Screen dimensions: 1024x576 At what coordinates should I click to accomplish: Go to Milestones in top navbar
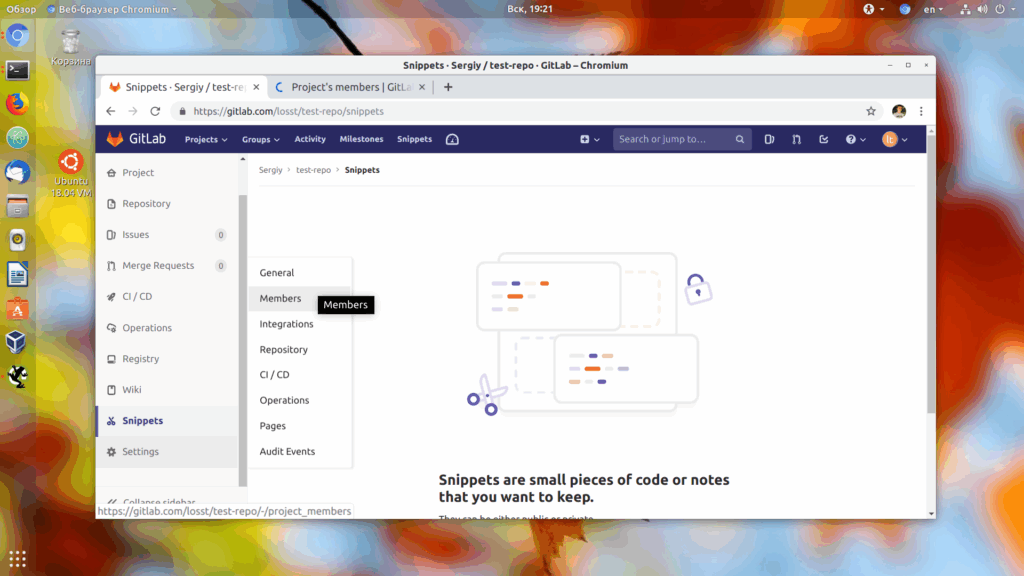coord(361,139)
